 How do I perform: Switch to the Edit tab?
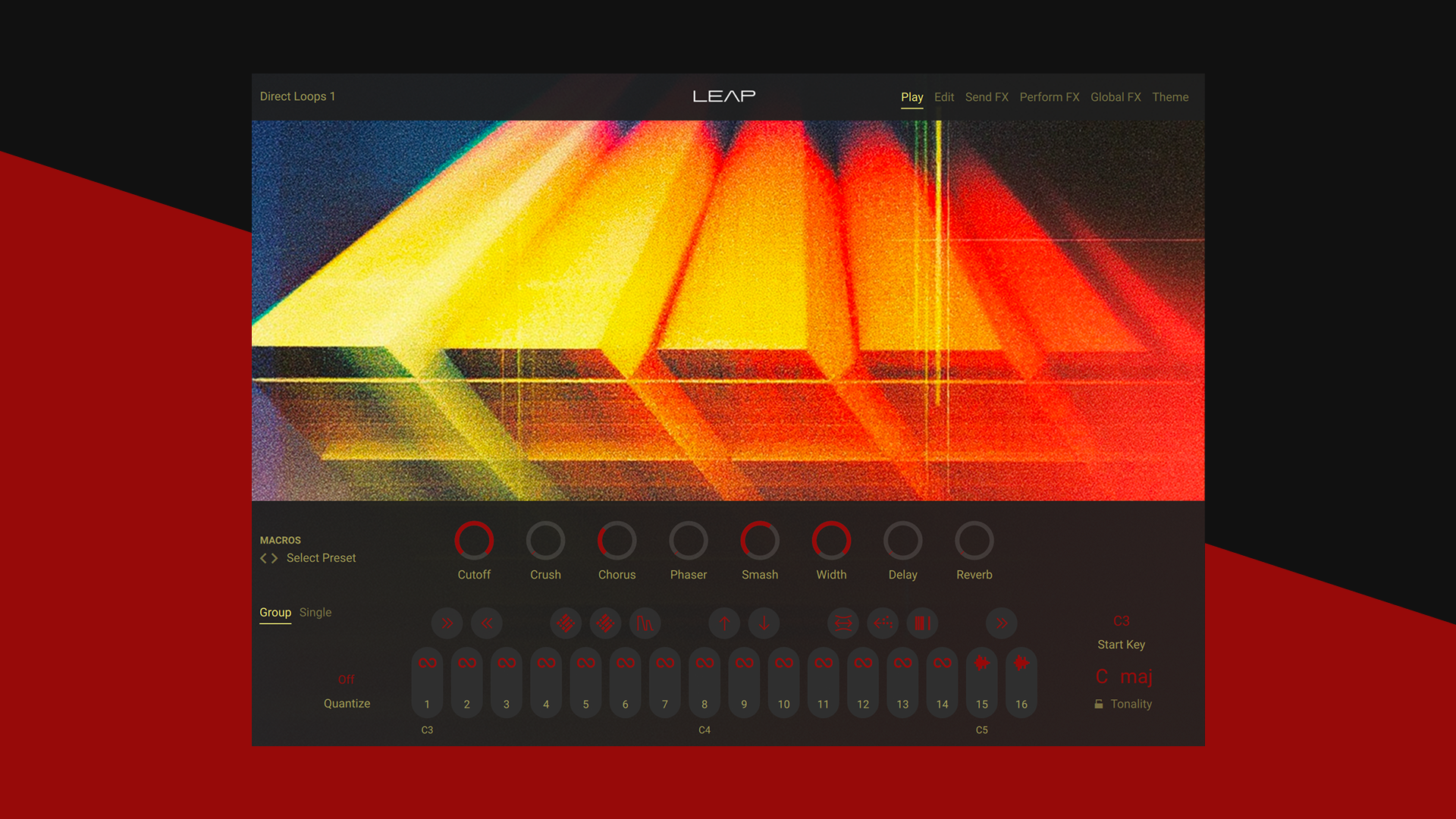[943, 97]
